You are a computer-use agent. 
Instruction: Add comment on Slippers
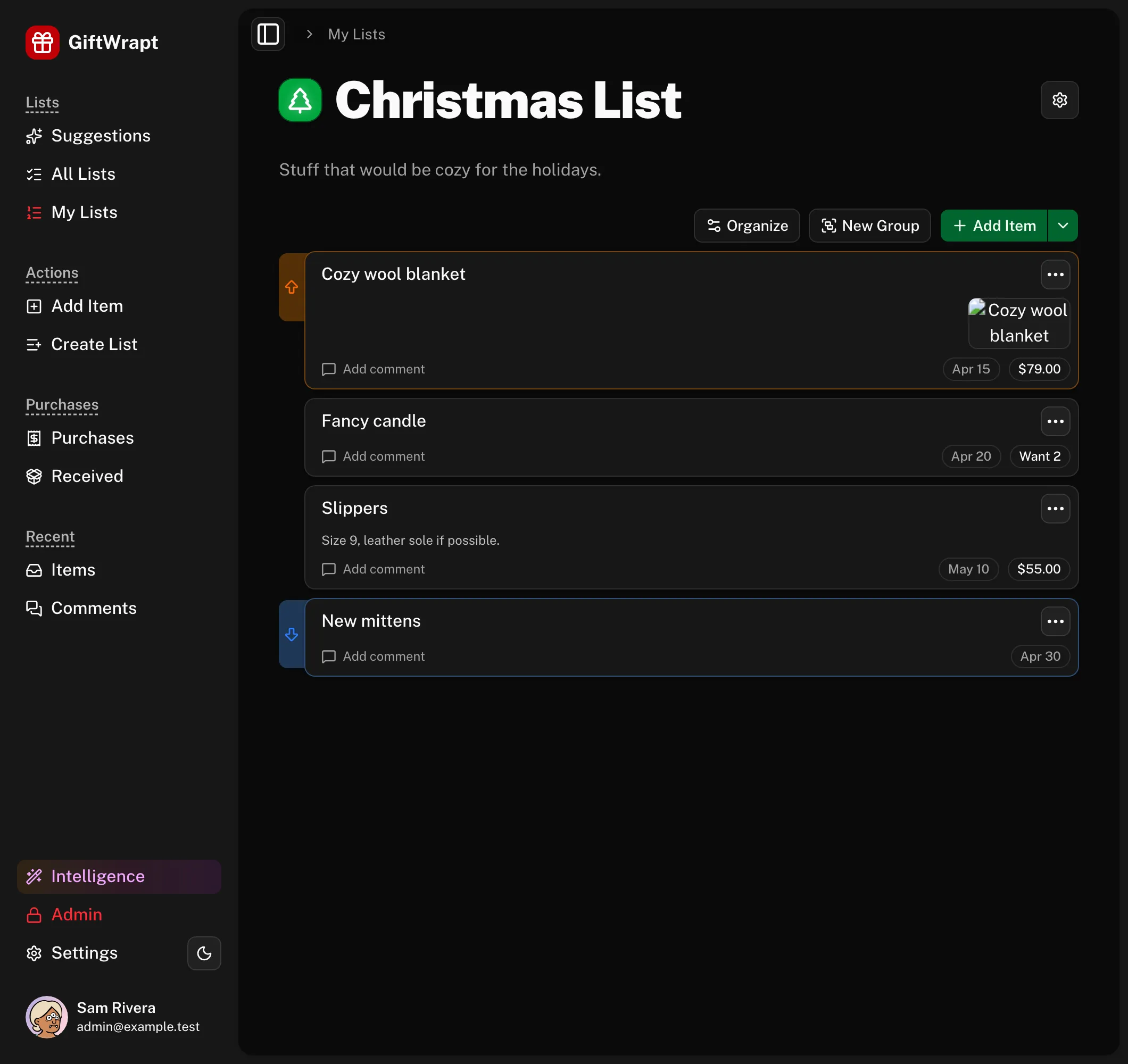[x=374, y=569]
